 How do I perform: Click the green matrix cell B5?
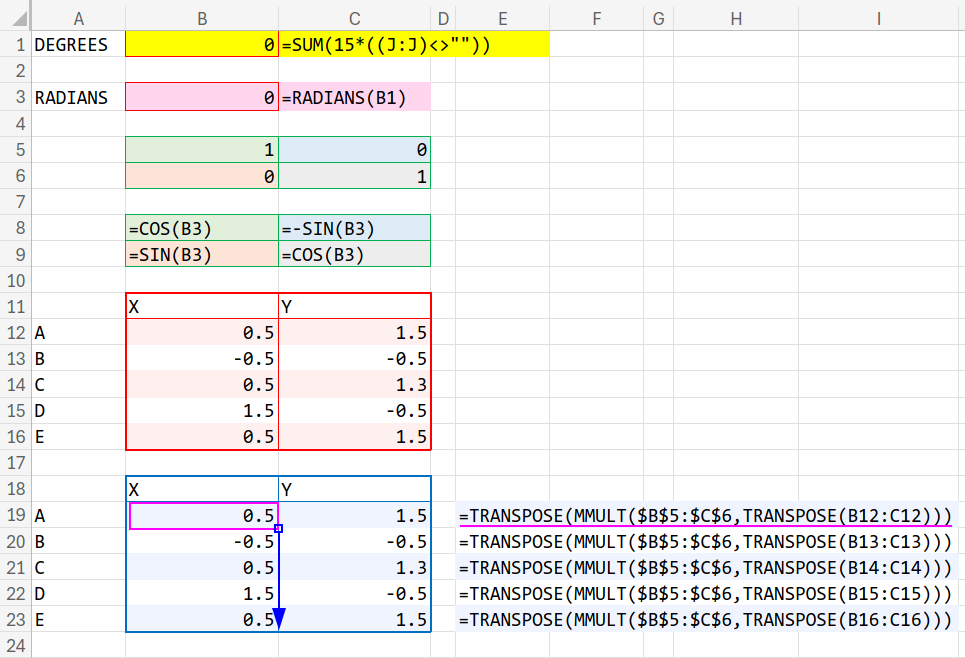(202, 150)
